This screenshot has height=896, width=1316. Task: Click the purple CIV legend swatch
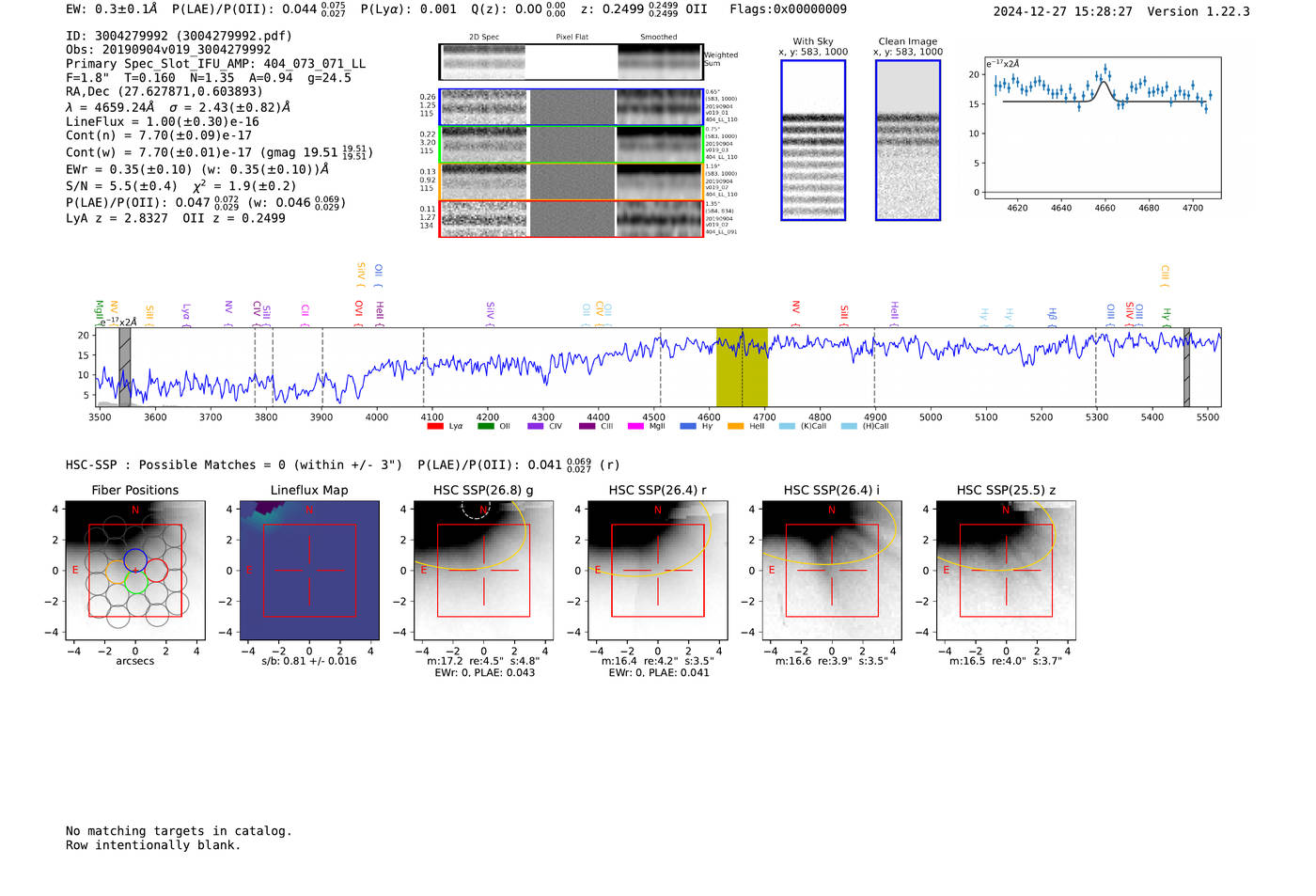click(536, 427)
